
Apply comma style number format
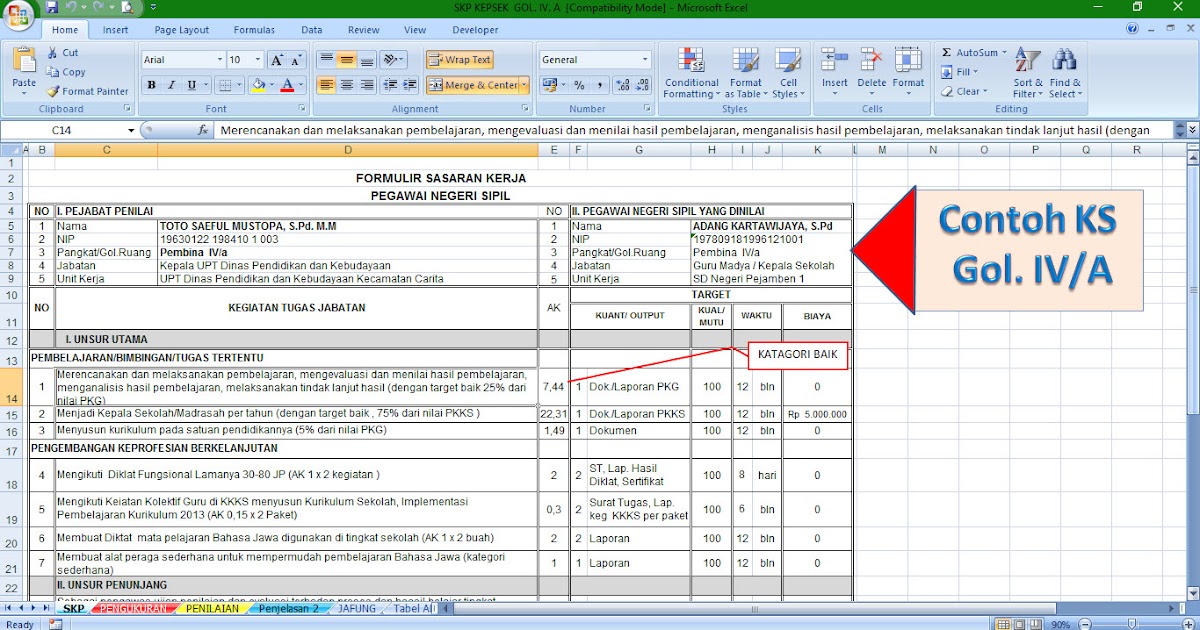pos(598,85)
